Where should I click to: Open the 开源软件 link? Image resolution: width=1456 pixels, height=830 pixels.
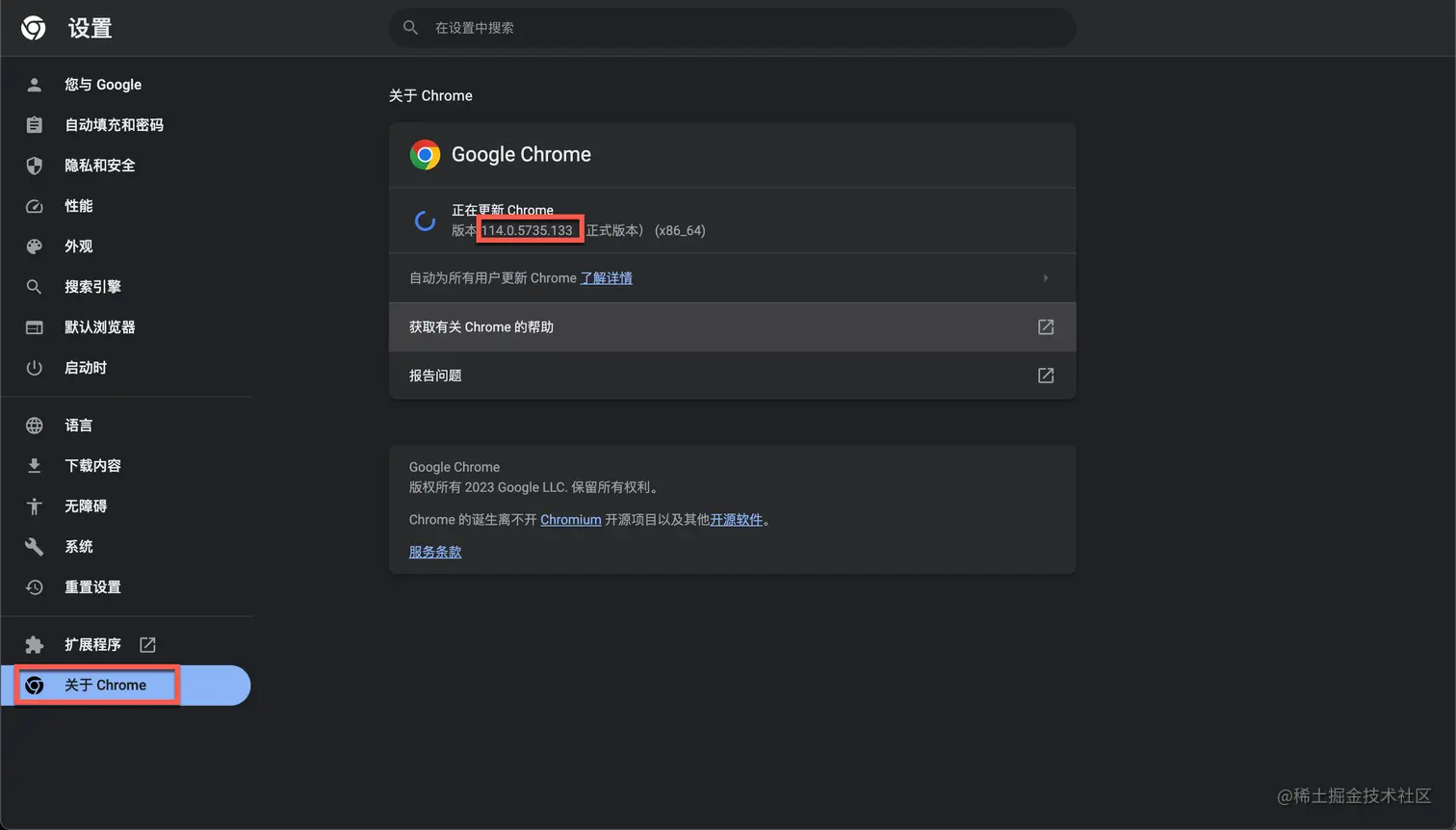(x=737, y=520)
